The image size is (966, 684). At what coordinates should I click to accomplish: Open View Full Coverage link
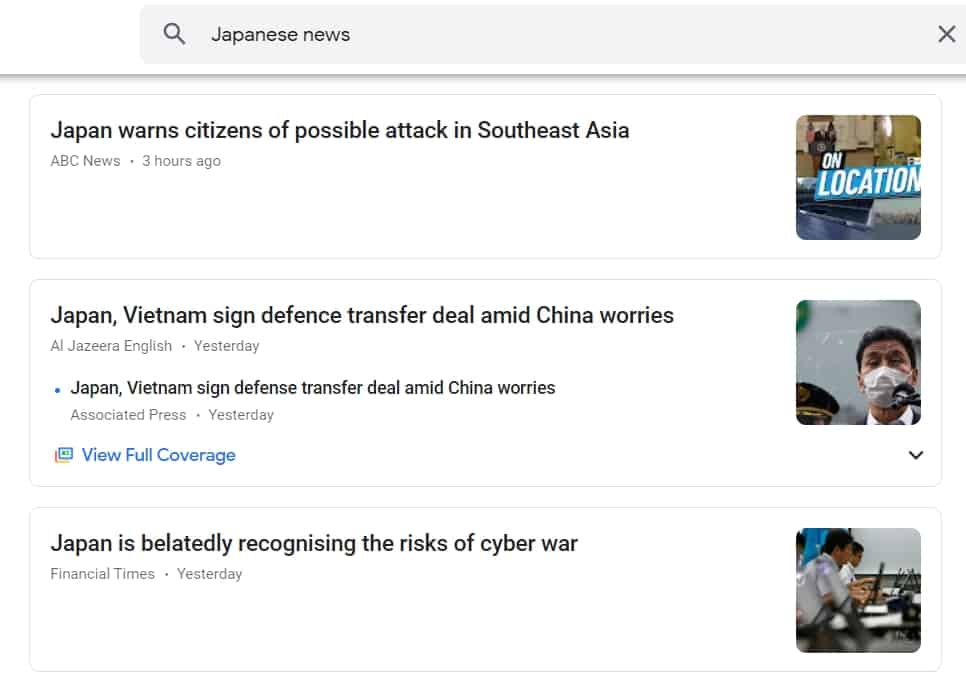(158, 455)
